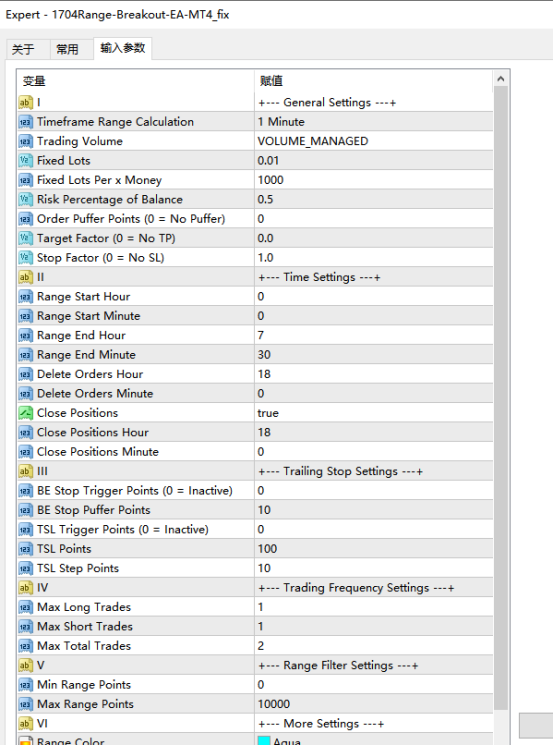Switch to the 常用 tab
This screenshot has width=554, height=745.
67,49
